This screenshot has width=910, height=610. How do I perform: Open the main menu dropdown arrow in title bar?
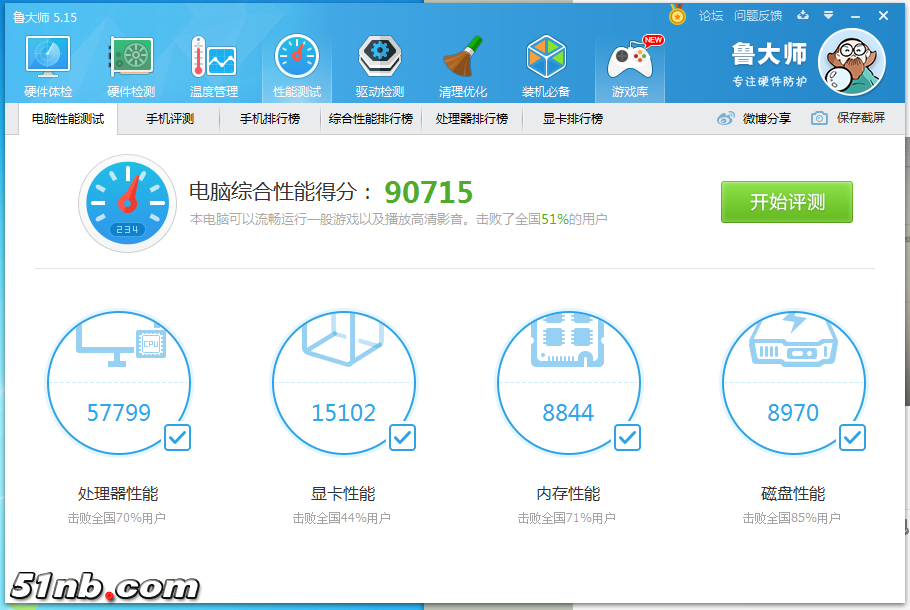coord(828,15)
